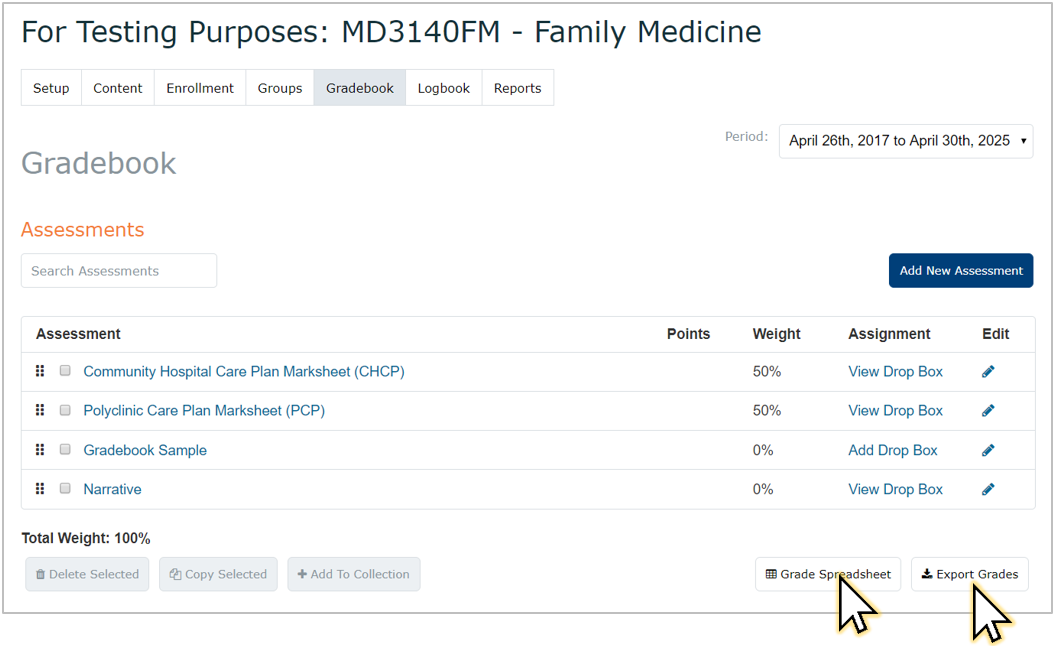Click the drag handle beside the Gradebook Sample row
Screen dimensions: 1055x646
[40, 450]
